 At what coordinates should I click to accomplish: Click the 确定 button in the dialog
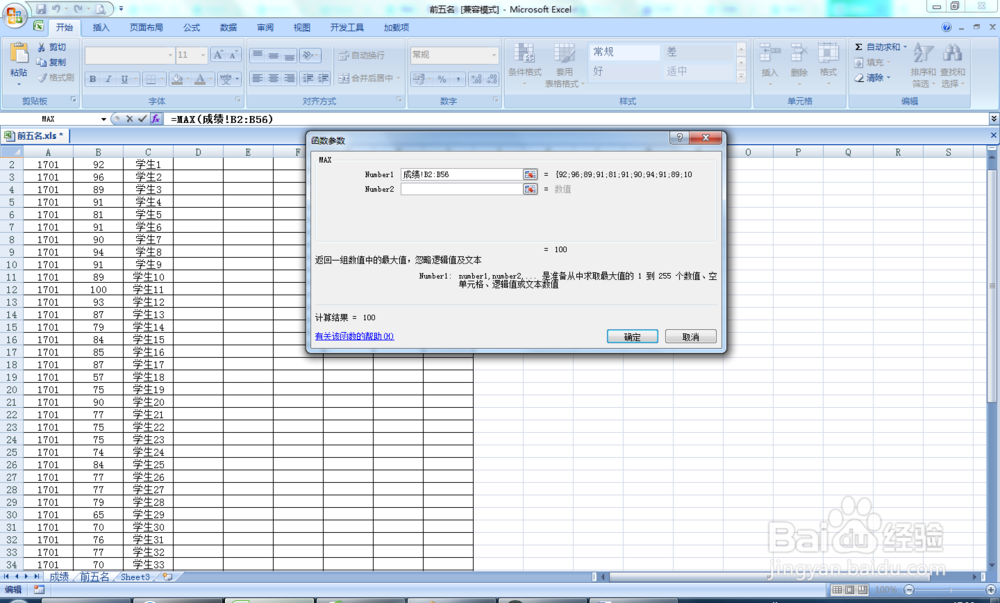click(632, 337)
